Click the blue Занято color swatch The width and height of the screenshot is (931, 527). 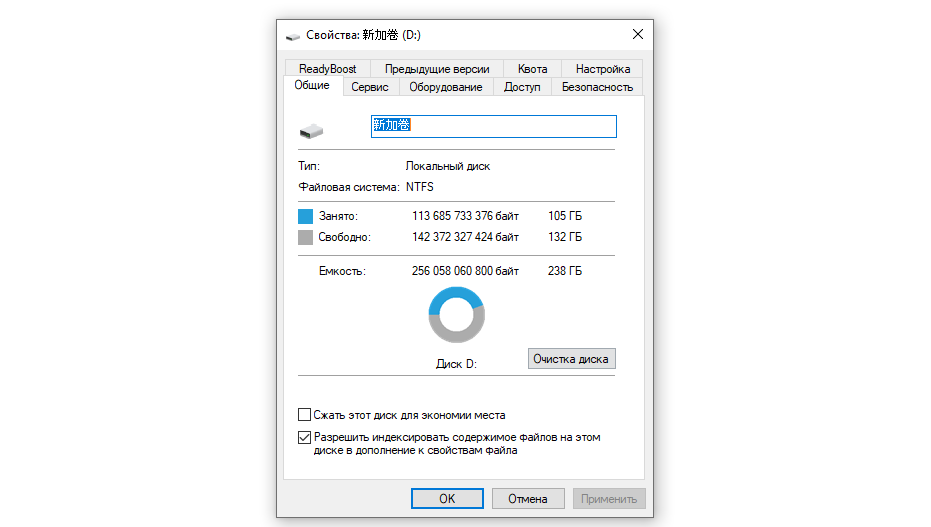click(x=305, y=216)
